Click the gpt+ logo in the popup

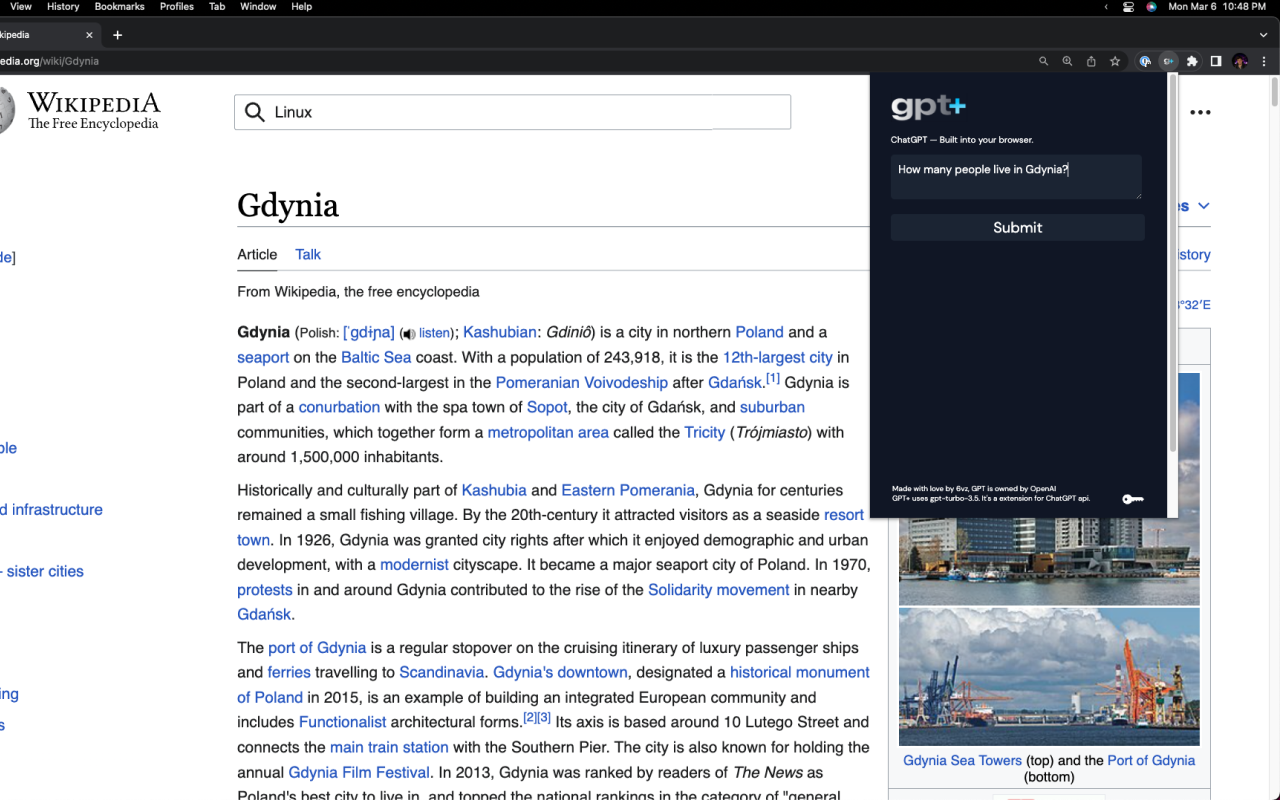[928, 107]
